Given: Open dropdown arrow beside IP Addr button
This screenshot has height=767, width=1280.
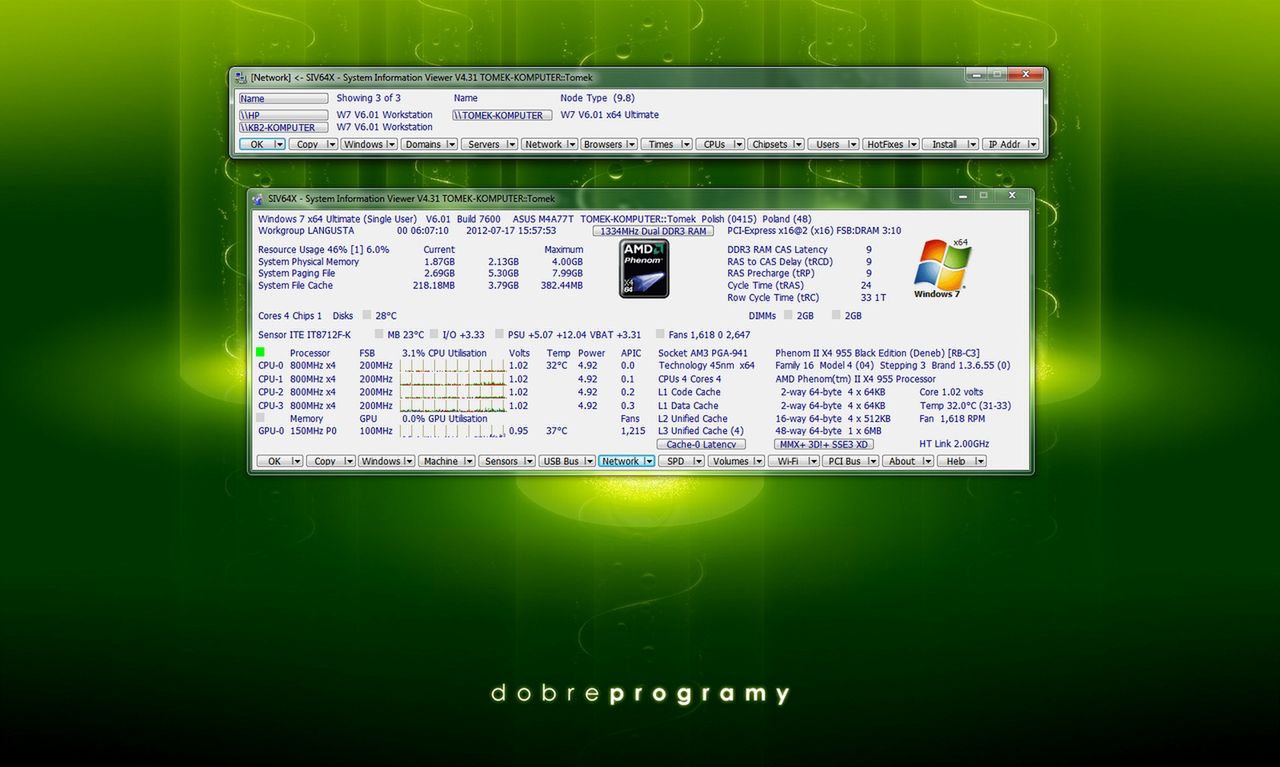Looking at the screenshot, I should 1032,144.
